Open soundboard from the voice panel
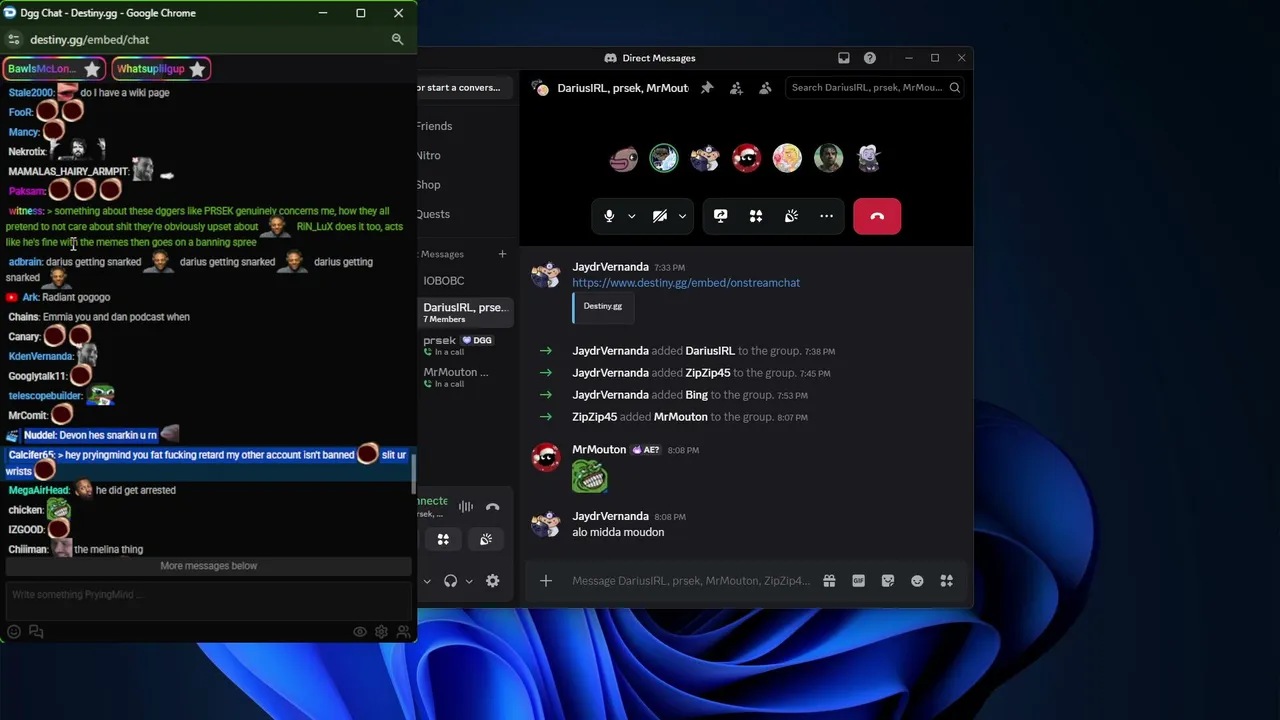Image resolution: width=1280 pixels, height=720 pixels. coord(486,540)
